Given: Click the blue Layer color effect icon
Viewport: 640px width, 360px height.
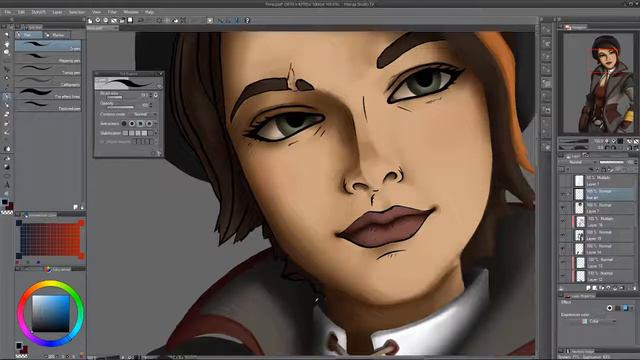Looking at the screenshot, I should coord(625,308).
